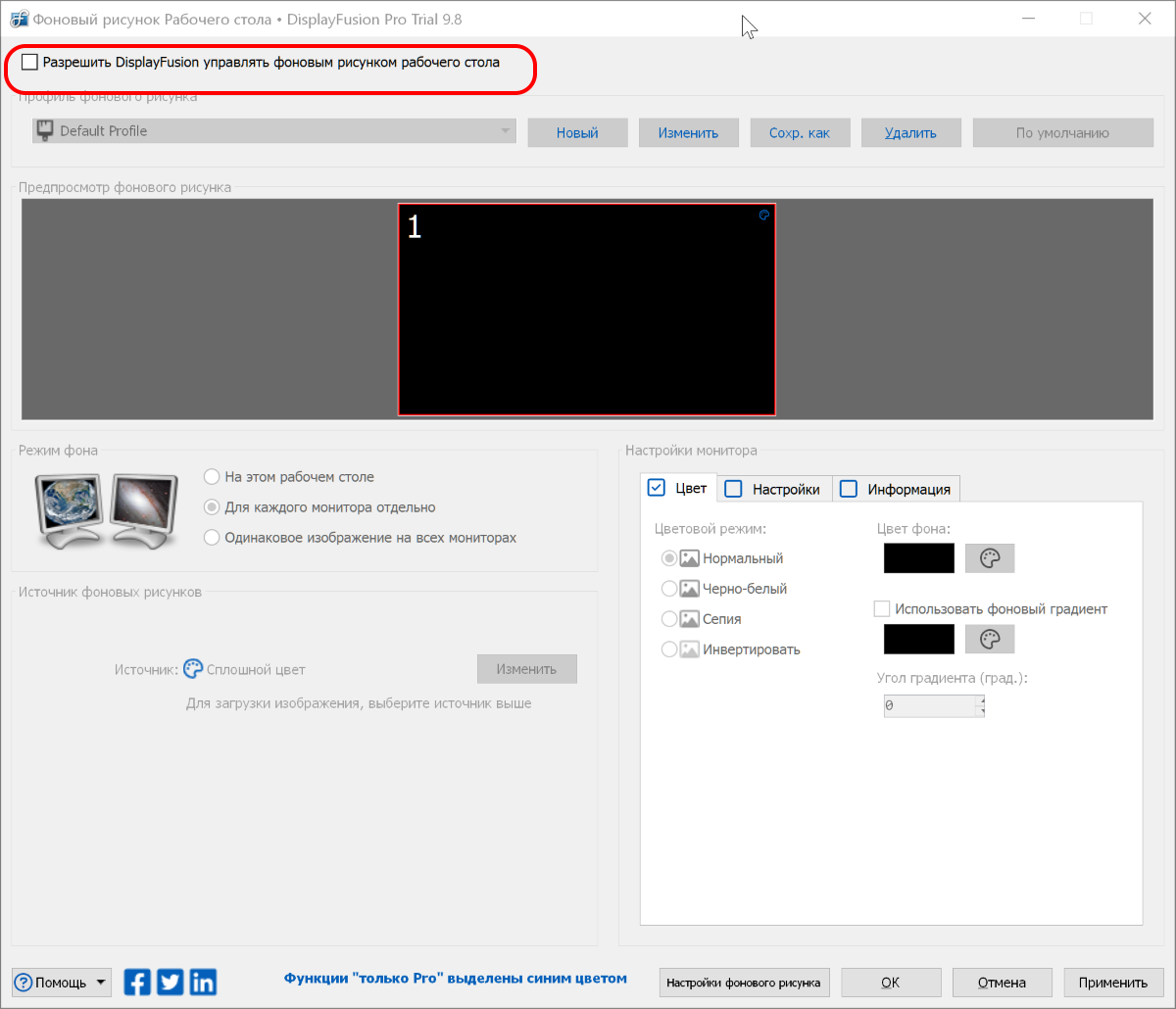Click the Источник: label text

coord(147,670)
